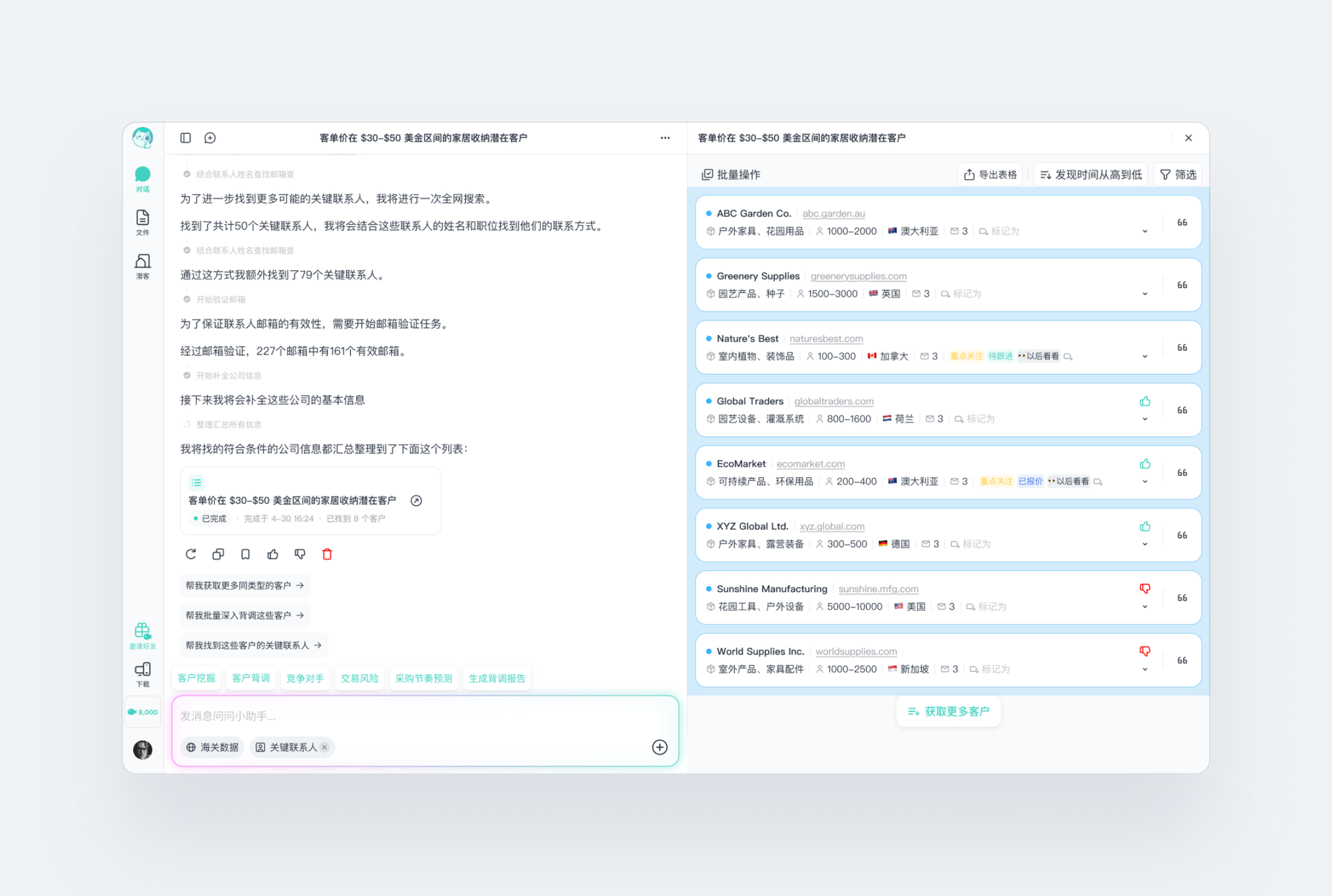The image size is (1332, 896).
Task: Open globaltraders.com link
Action: (834, 401)
